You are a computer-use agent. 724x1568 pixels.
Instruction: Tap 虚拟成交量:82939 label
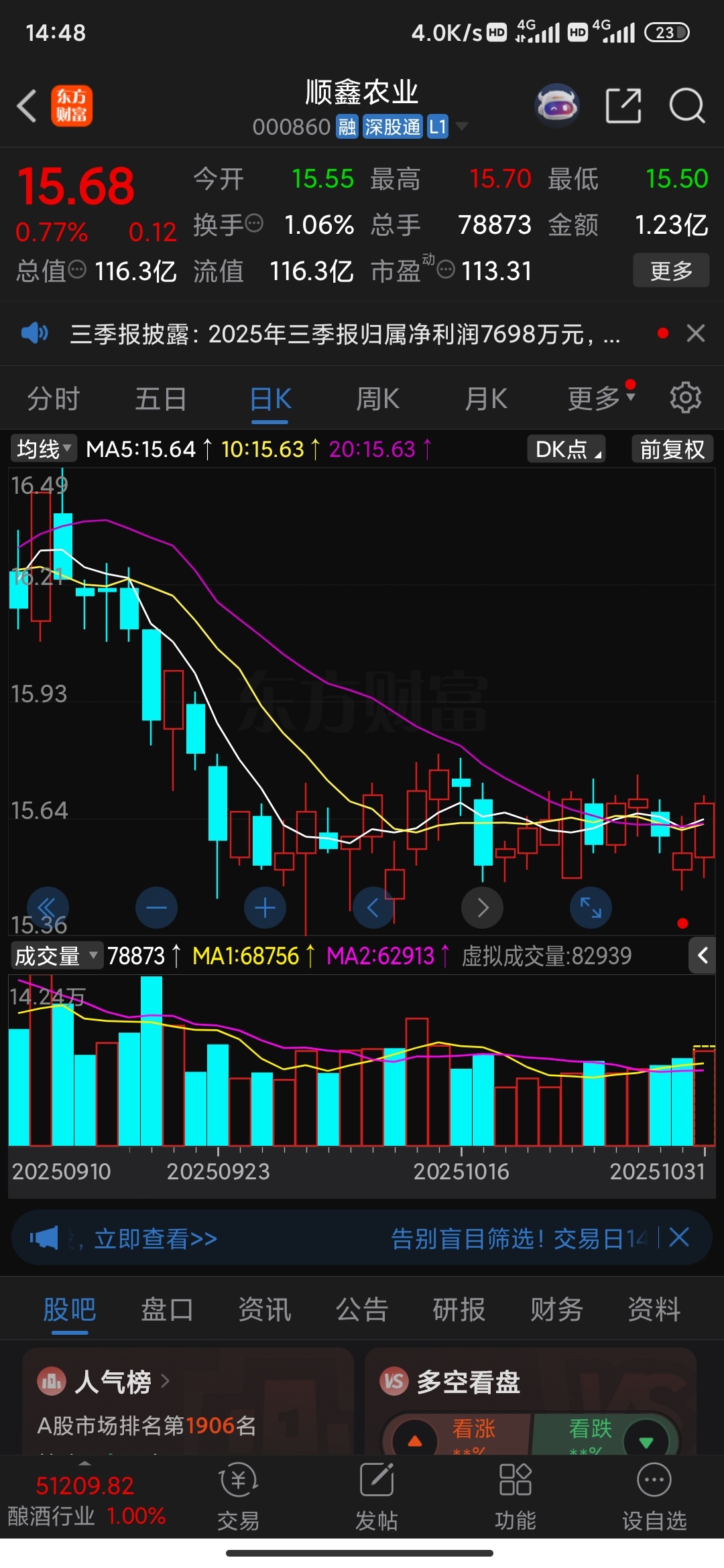pos(546,956)
